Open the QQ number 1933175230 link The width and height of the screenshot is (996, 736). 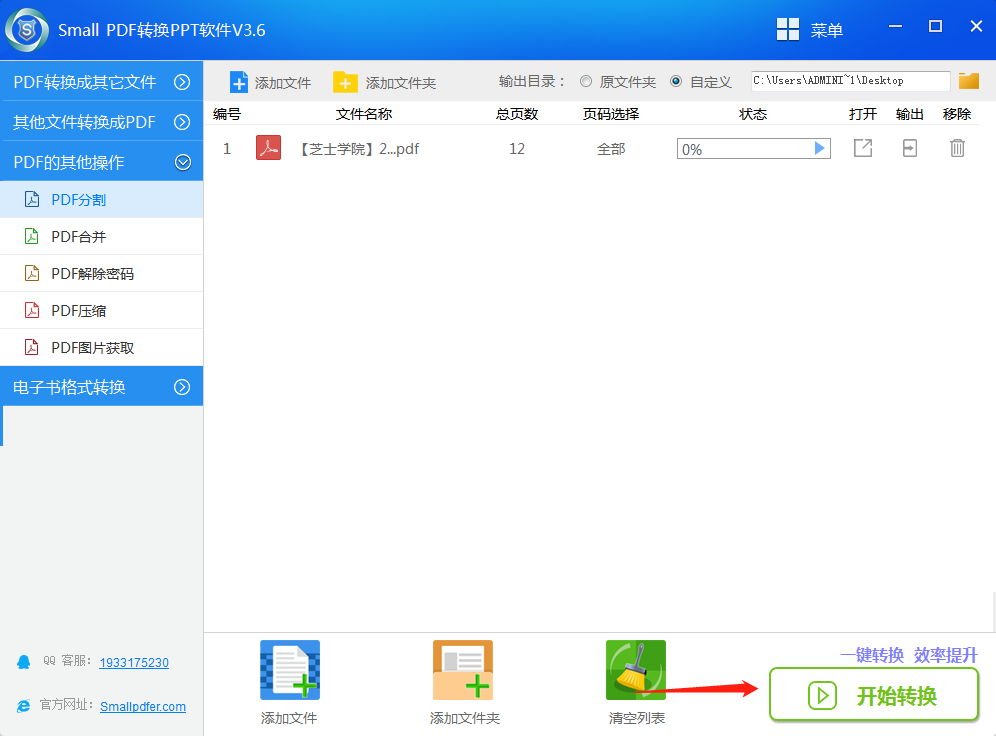click(134, 662)
